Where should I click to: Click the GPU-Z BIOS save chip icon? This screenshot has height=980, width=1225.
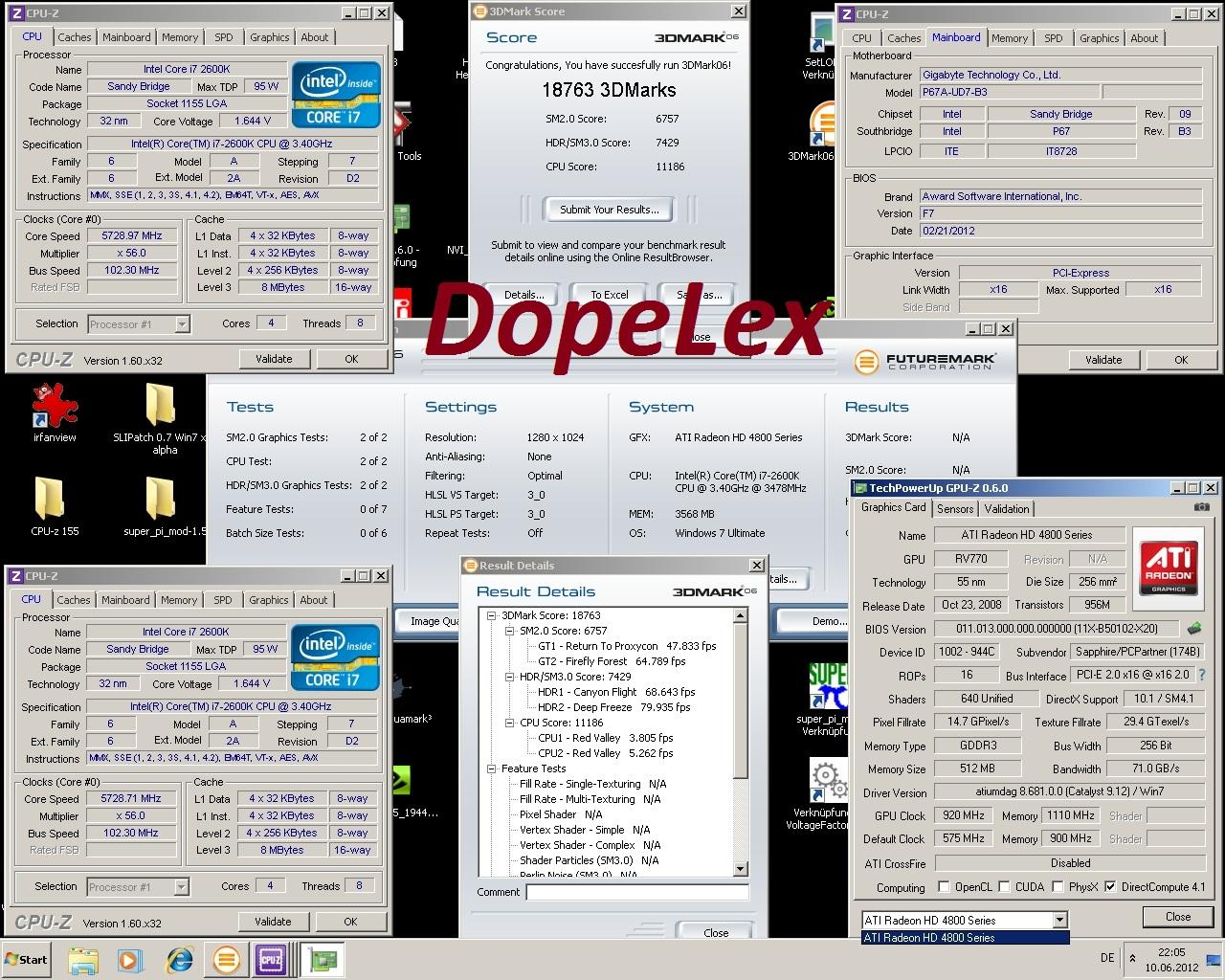coord(1194,629)
